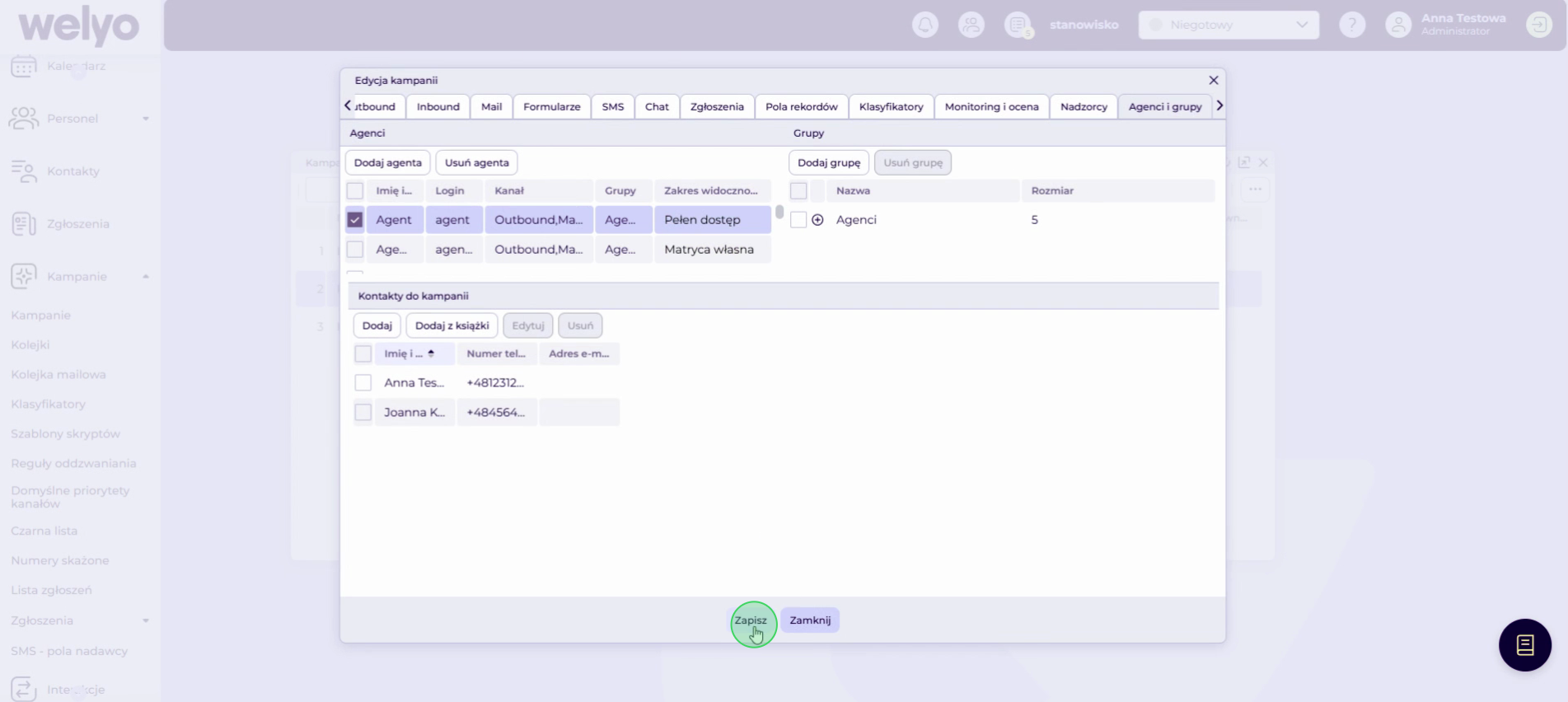
Task: Click the Dodaj z książki button
Action: point(452,326)
